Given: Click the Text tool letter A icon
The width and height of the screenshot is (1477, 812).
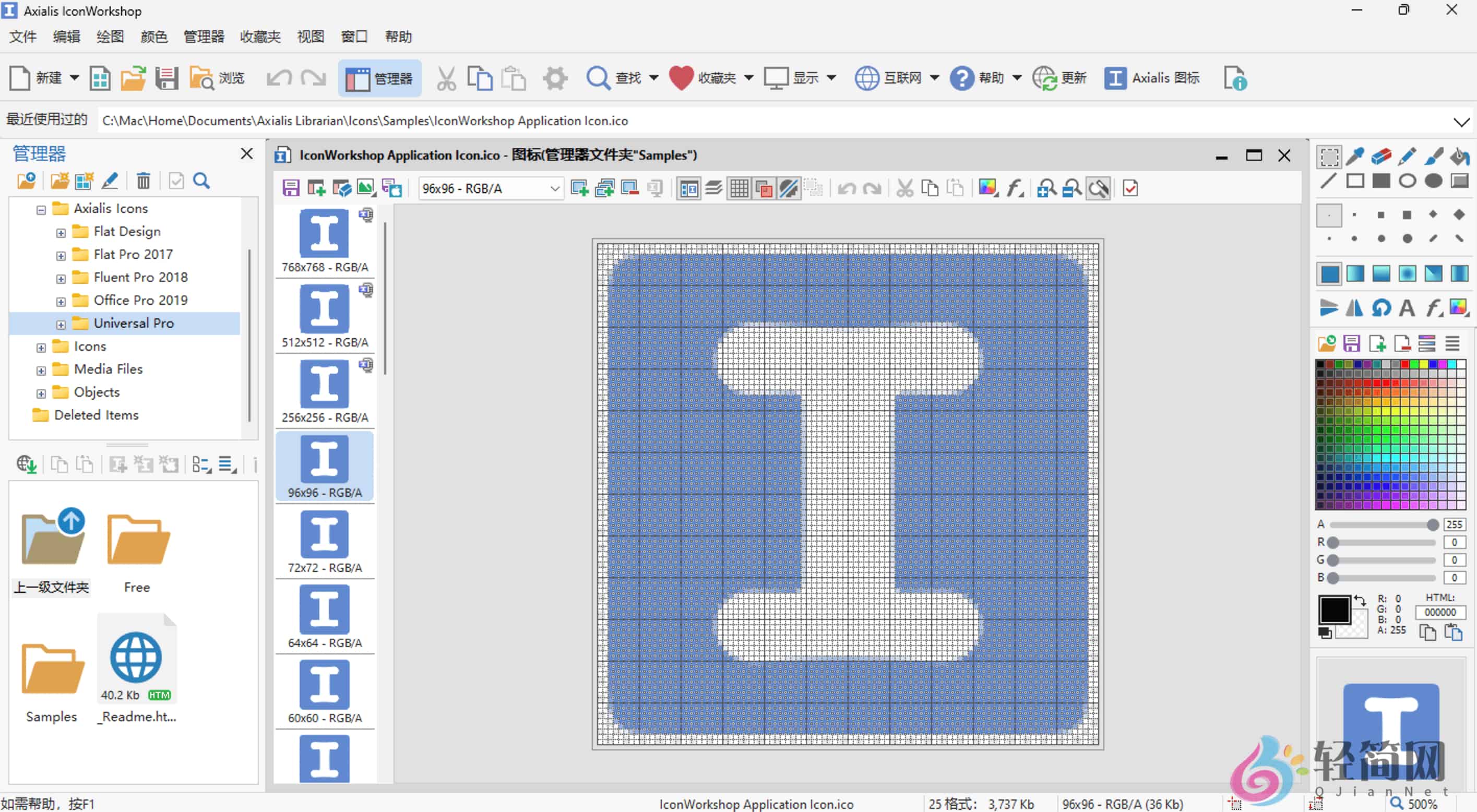Looking at the screenshot, I should (1407, 308).
